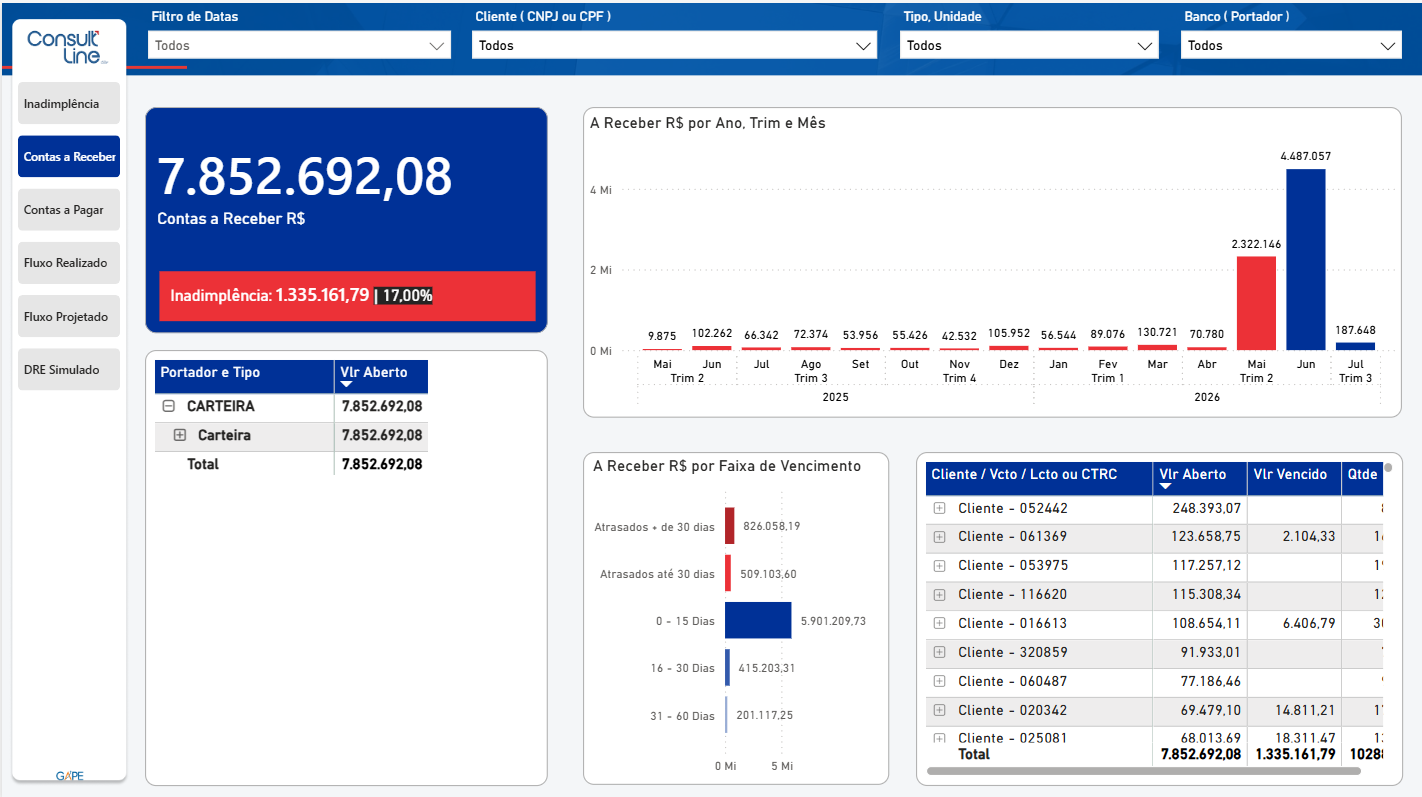
Task: Click the Cliente / Vcto / Lcto ou CTRC header
Action: pyautogui.click(x=1039, y=478)
